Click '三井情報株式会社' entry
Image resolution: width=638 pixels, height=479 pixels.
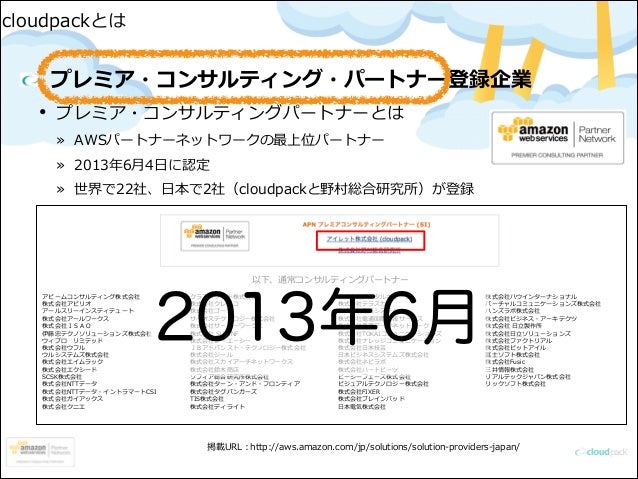pos(509,370)
